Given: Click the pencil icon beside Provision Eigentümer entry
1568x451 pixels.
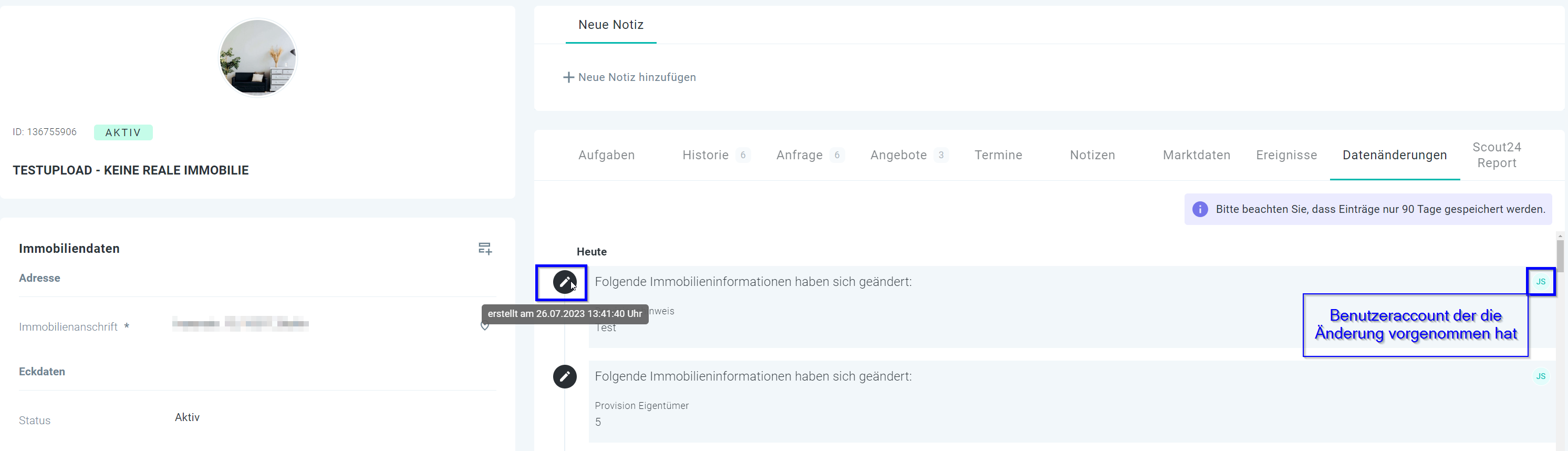Looking at the screenshot, I should point(564,377).
